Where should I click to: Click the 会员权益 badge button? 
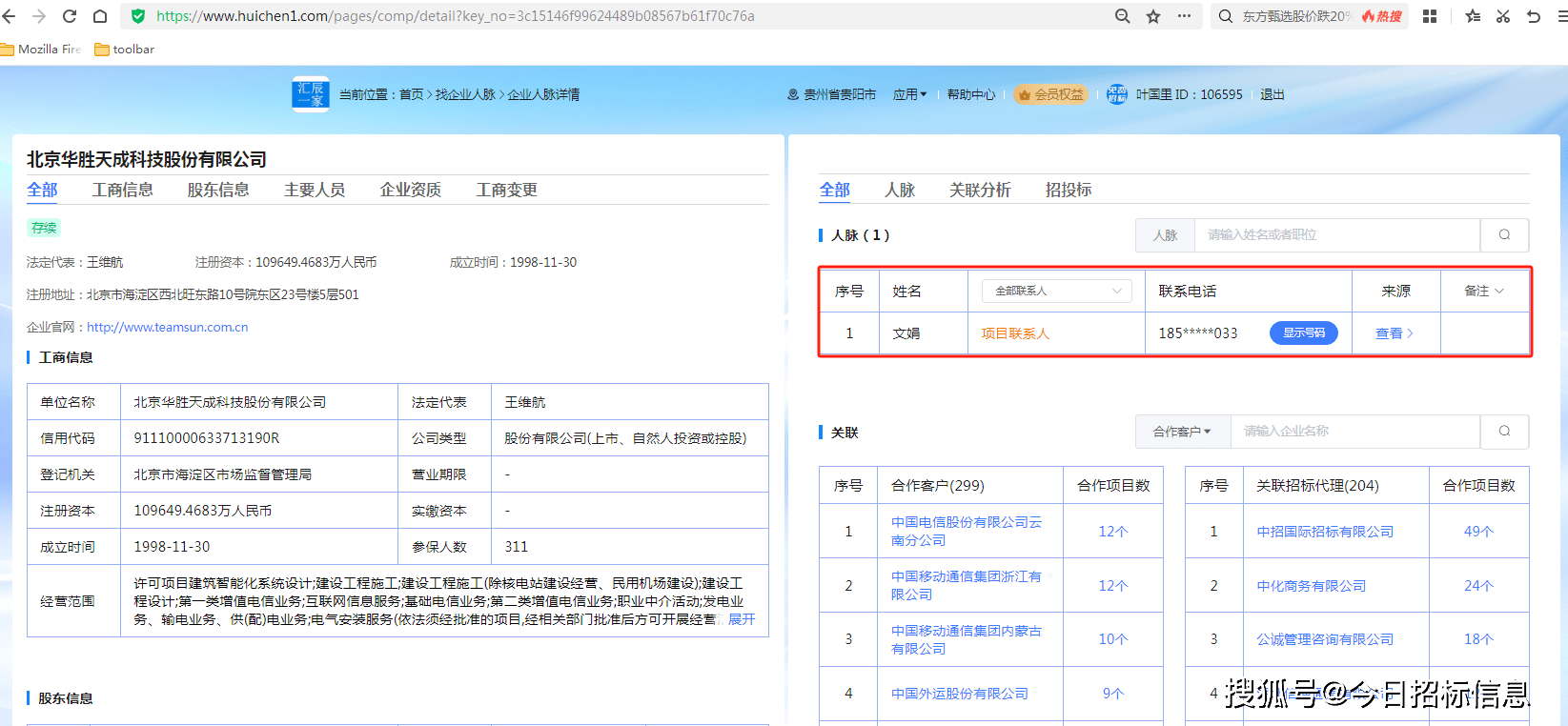(x=1050, y=94)
